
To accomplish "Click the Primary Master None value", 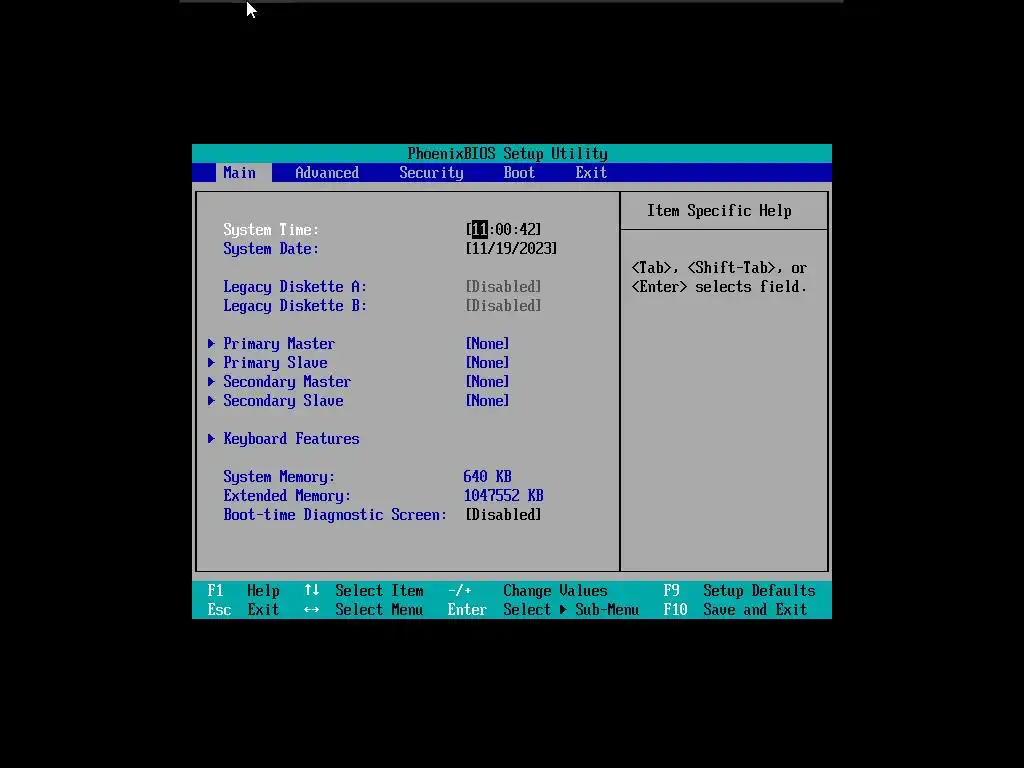I will [487, 343].
